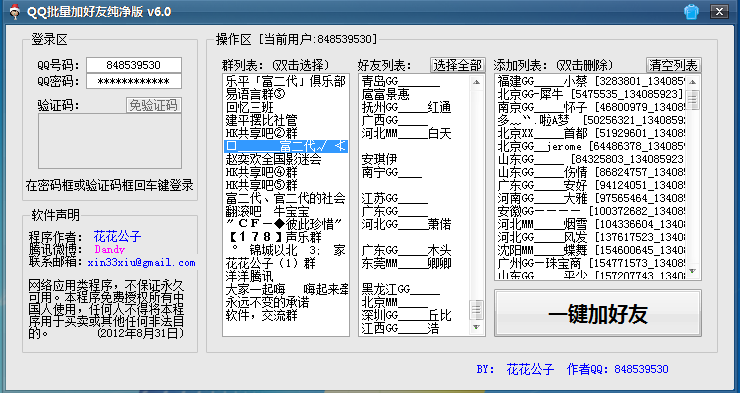740x393 pixels.
Task: Select add-list entry 北京XX首都
Action: coord(591,133)
